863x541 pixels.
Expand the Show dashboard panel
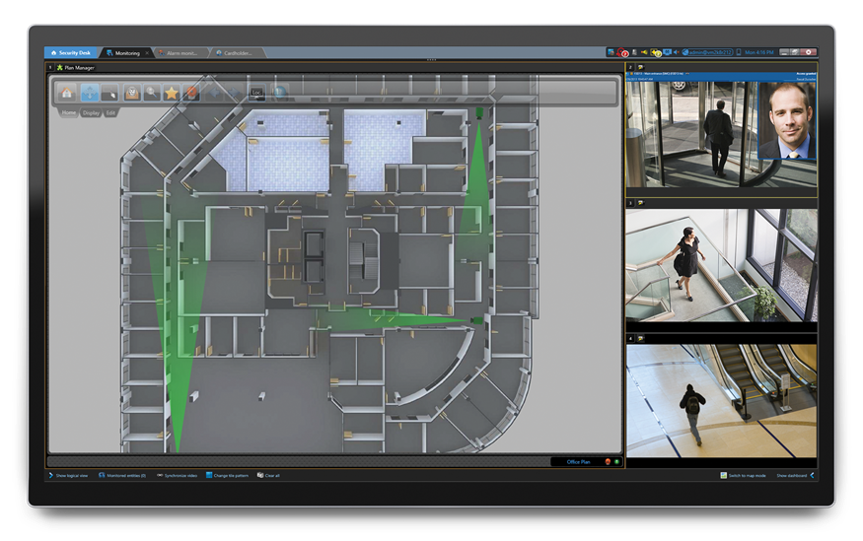coord(796,475)
